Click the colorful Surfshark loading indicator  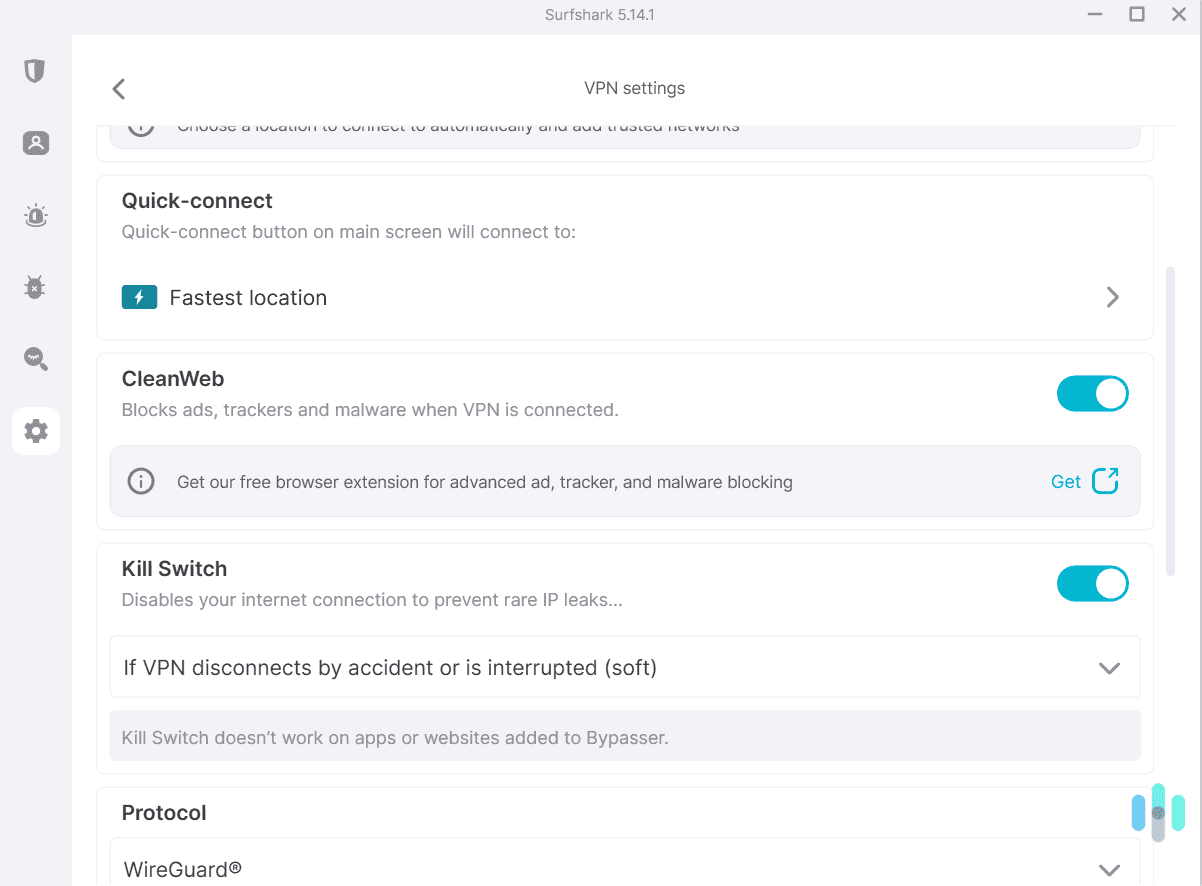pos(1158,813)
